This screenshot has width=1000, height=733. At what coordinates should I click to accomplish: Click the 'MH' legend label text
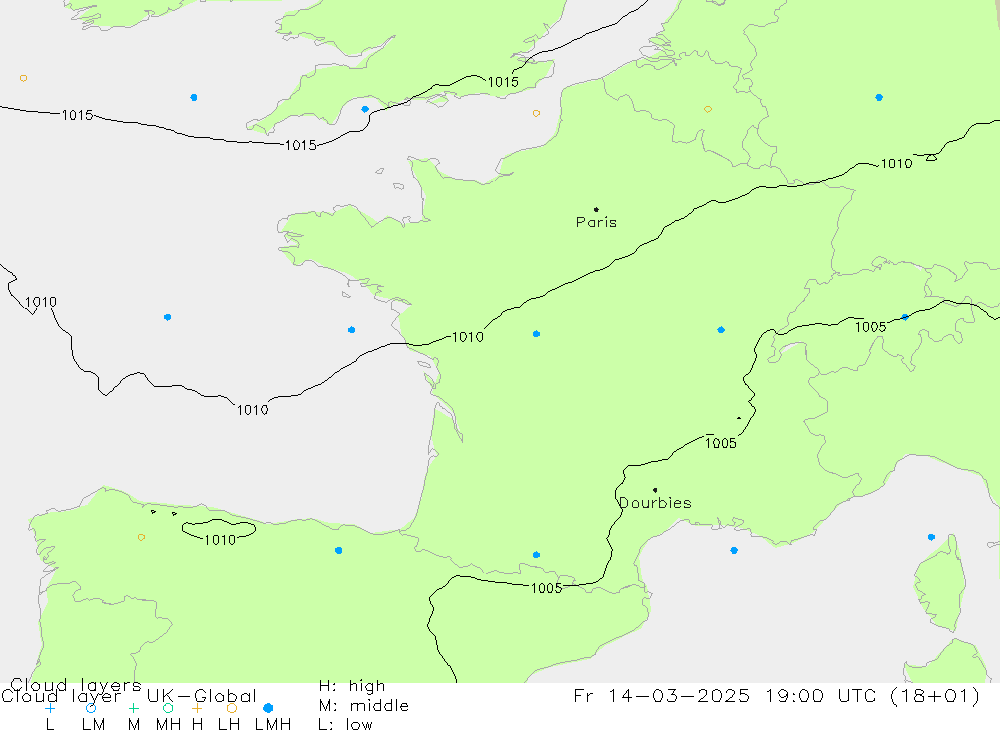pyautogui.click(x=168, y=725)
